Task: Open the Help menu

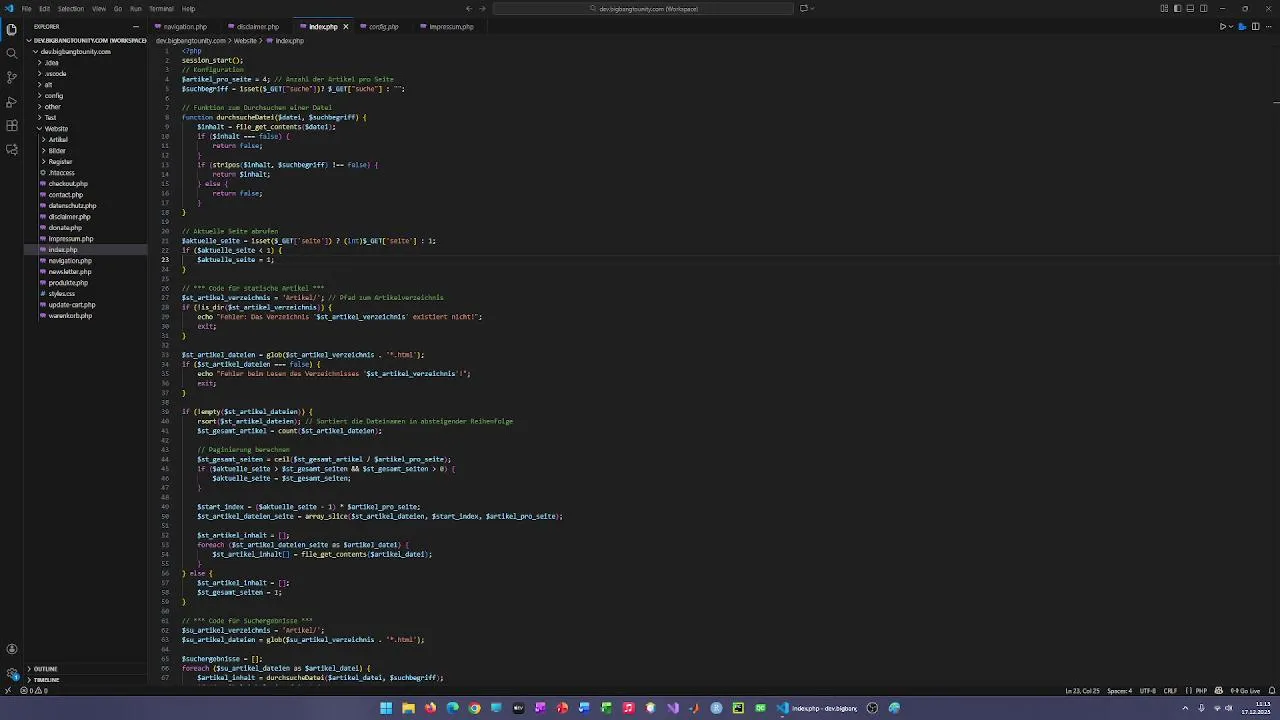Action: pyautogui.click(x=189, y=9)
